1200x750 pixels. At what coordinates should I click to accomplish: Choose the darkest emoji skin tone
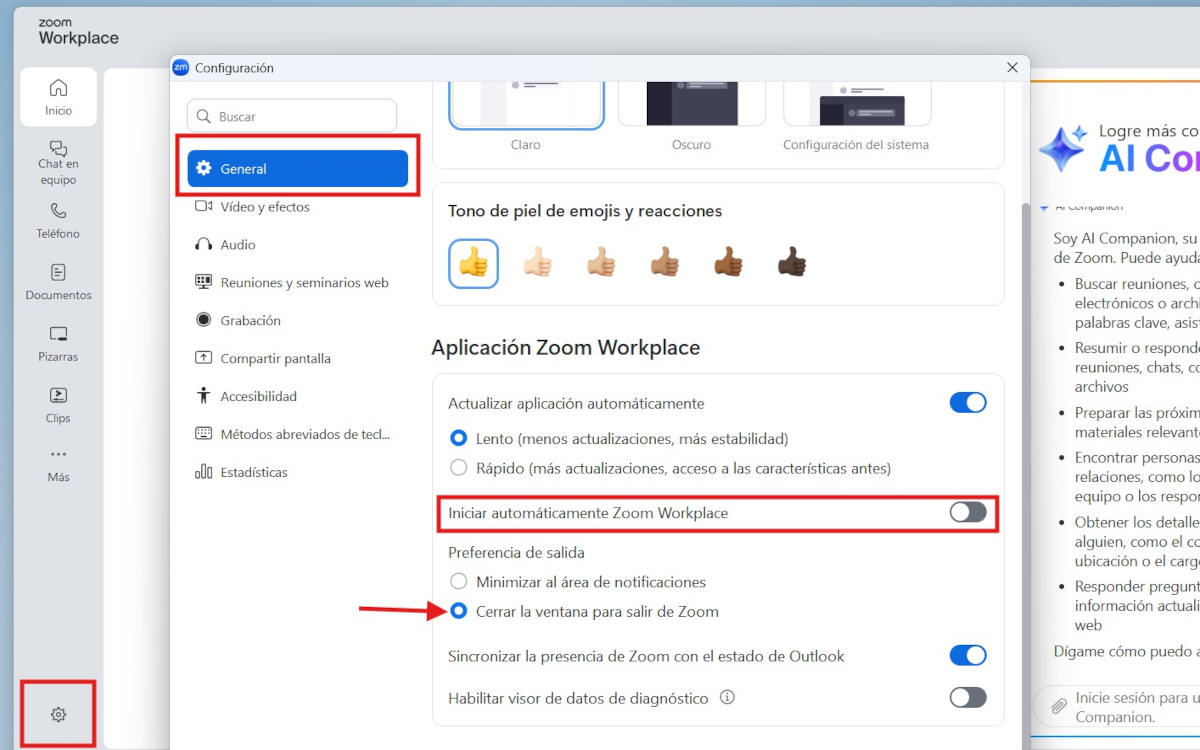(791, 263)
